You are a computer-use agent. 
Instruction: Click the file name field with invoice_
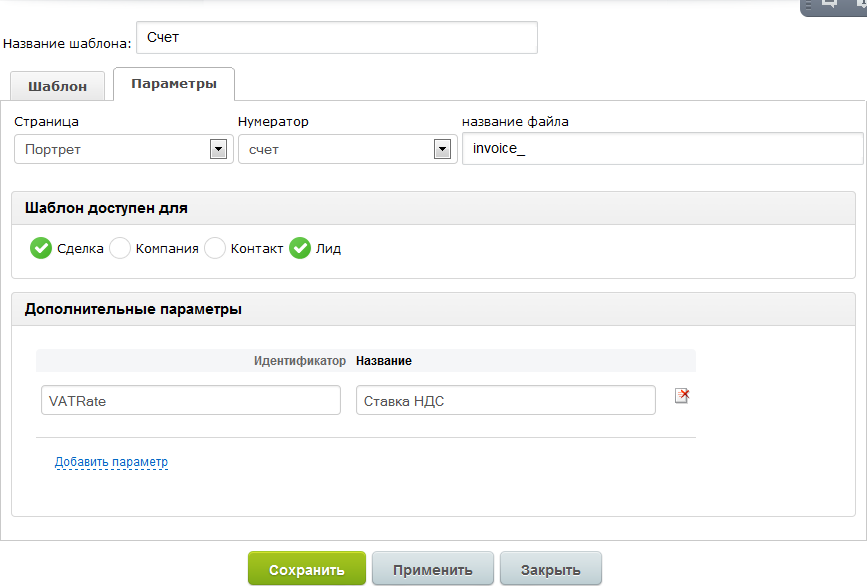coord(661,150)
